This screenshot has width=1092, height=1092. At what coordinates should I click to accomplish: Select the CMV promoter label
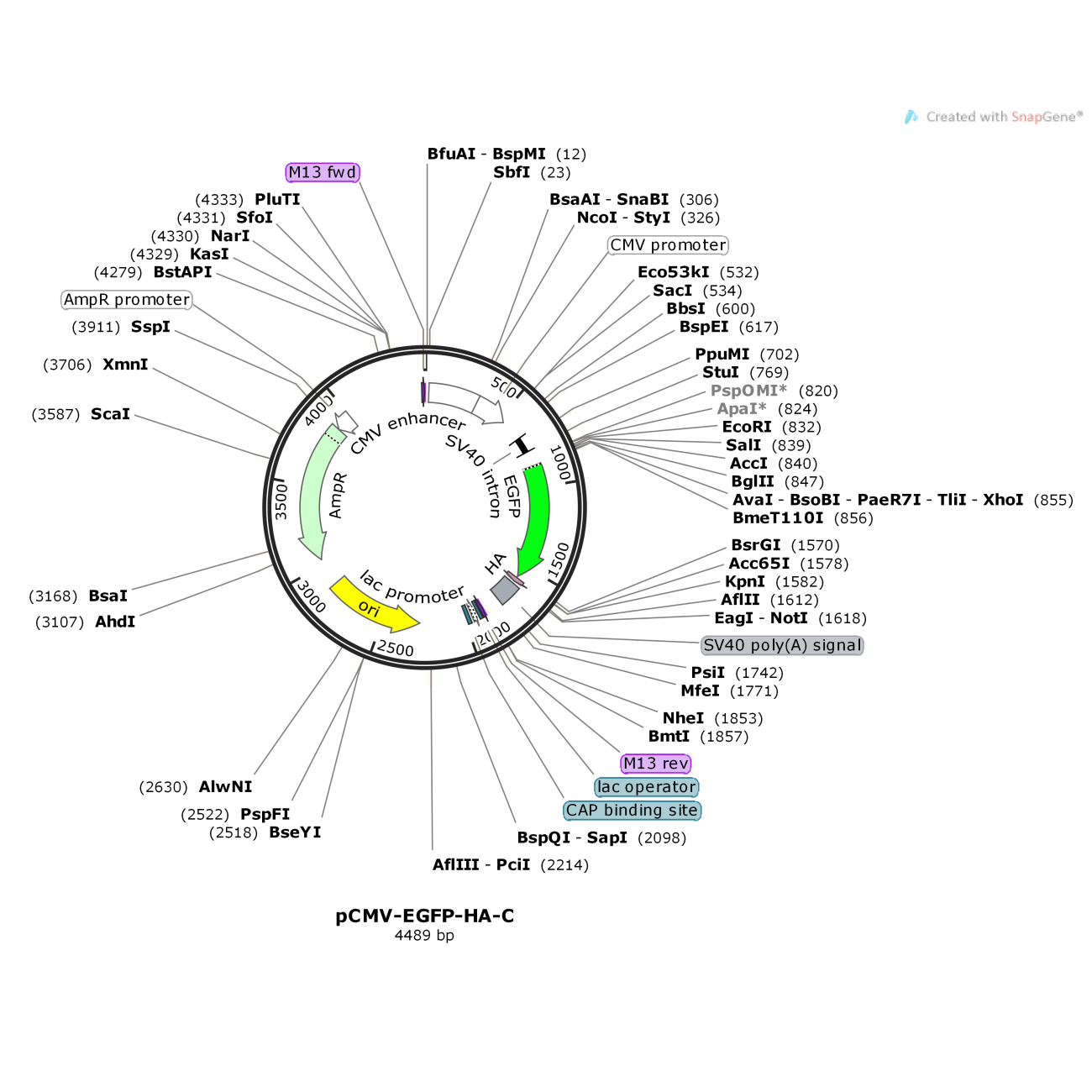668,245
